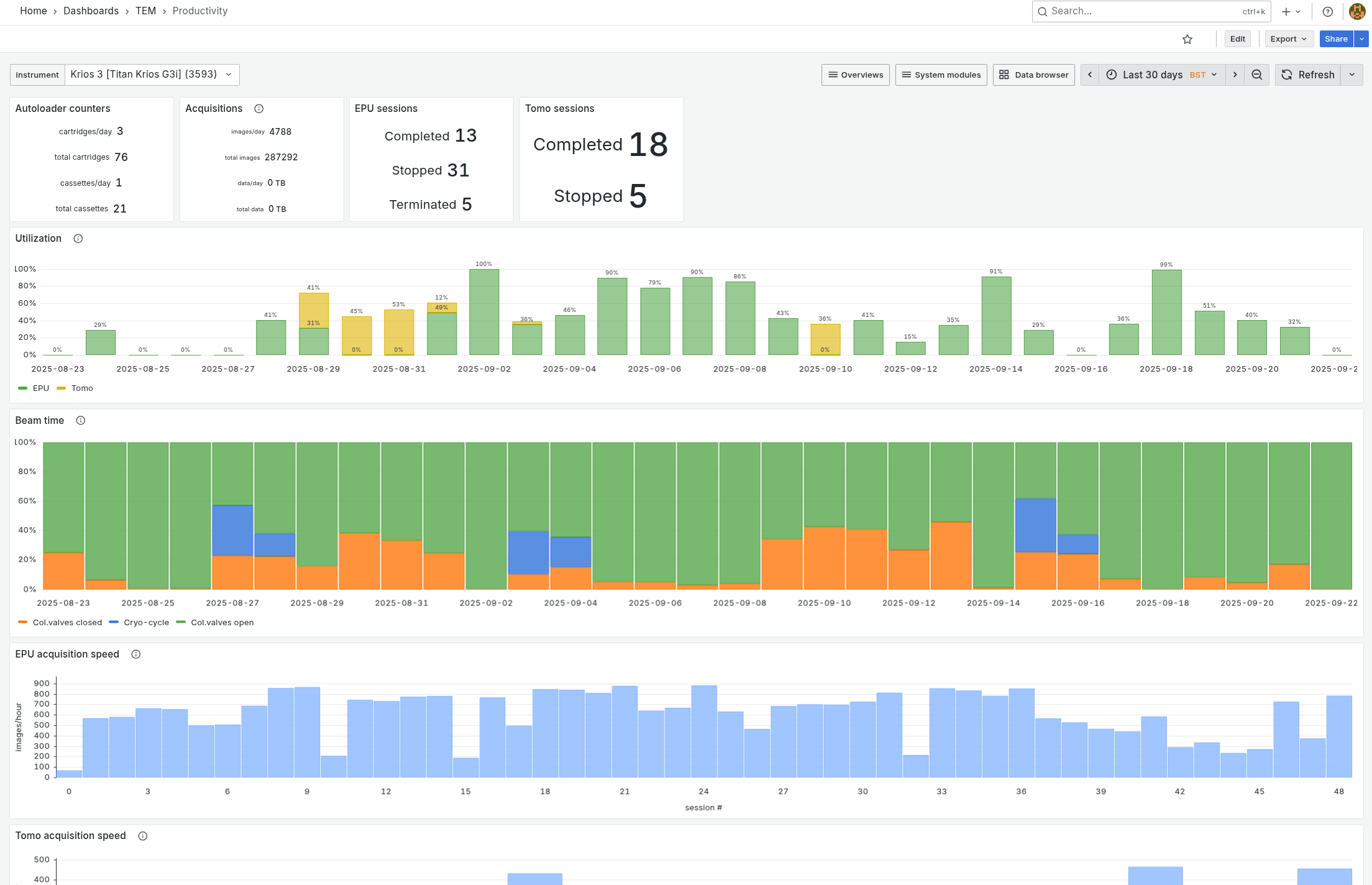Image resolution: width=1372 pixels, height=885 pixels.
Task: Focus the Search input field
Action: coord(1151,11)
